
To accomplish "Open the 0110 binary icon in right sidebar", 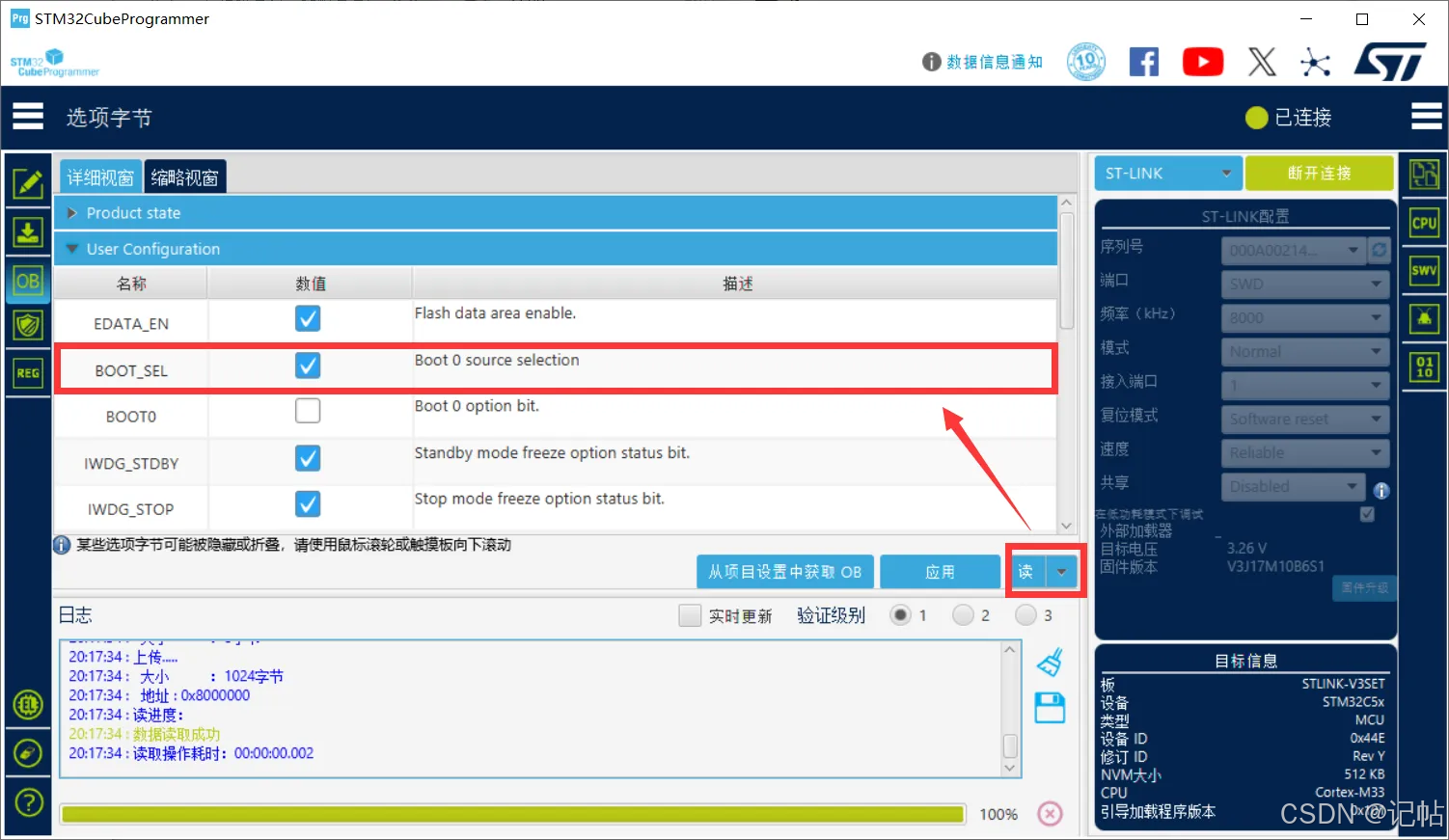I will click(x=1424, y=366).
